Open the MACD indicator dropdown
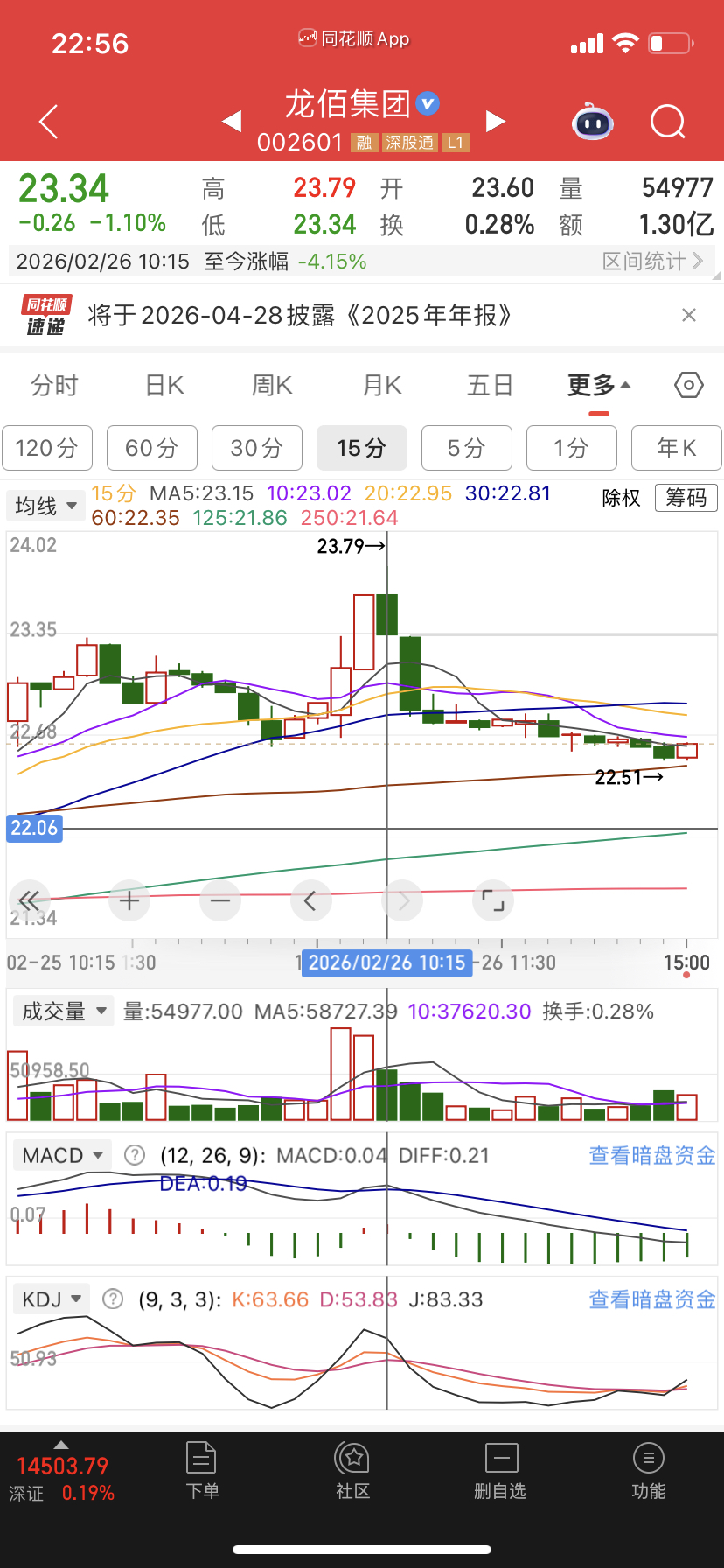Screen dimensions: 724x1568 62,1155
